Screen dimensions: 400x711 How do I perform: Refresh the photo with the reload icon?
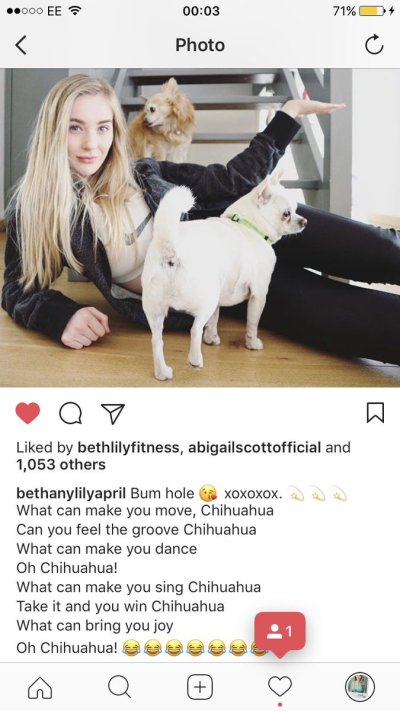(x=374, y=45)
